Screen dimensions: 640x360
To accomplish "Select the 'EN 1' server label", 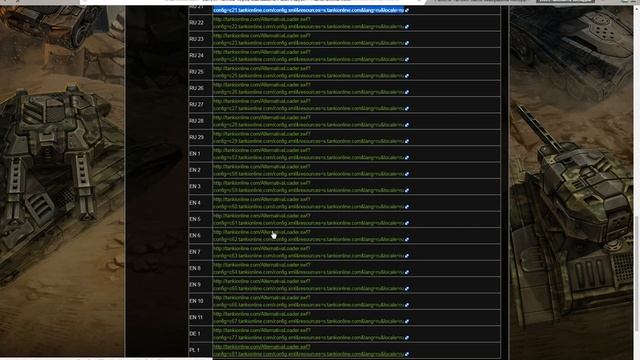I will tap(195, 153).
